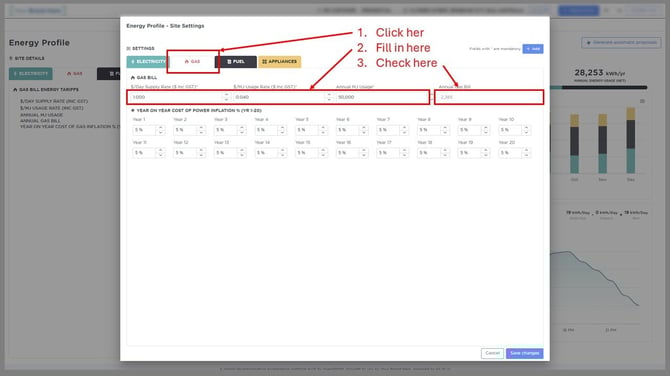Cancel the Site Settings dialog
The width and height of the screenshot is (670, 376).
(492, 353)
